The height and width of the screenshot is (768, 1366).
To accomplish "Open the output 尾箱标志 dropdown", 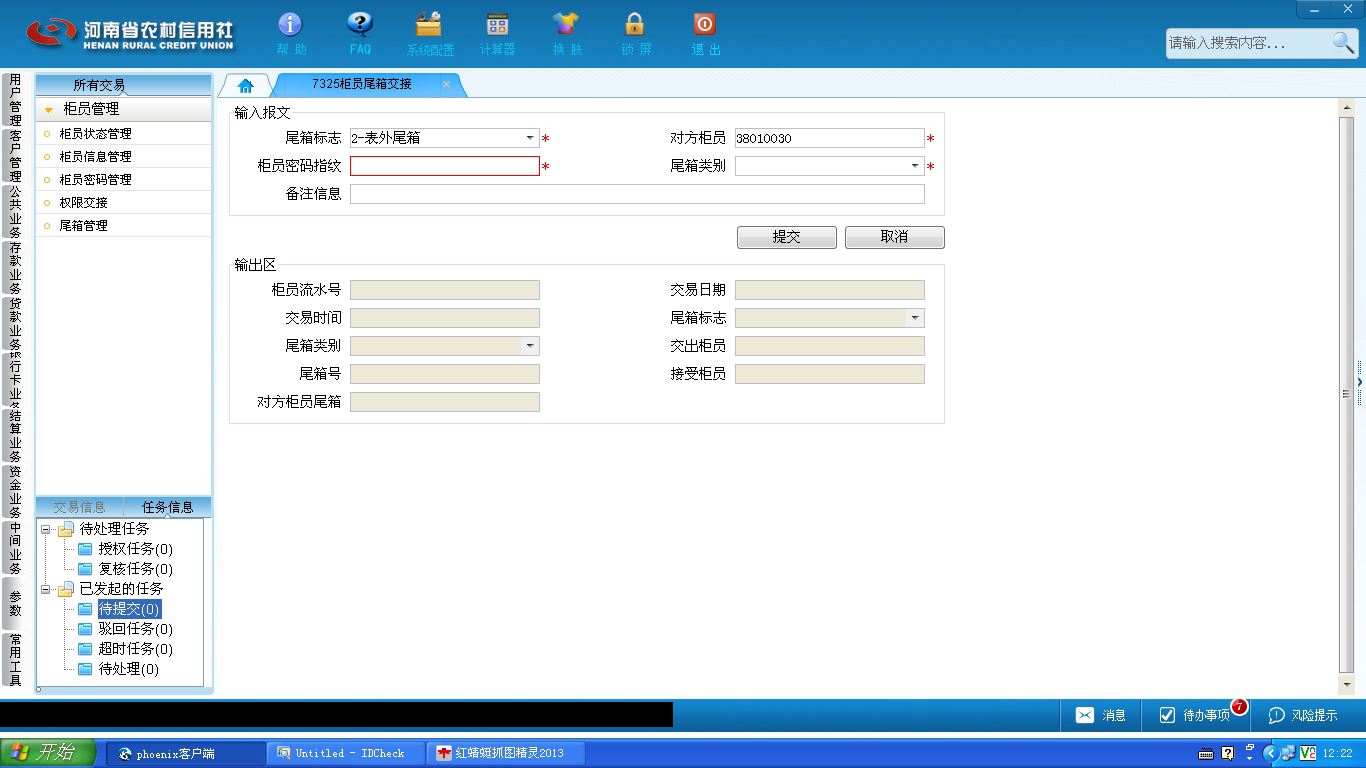I will (x=915, y=318).
